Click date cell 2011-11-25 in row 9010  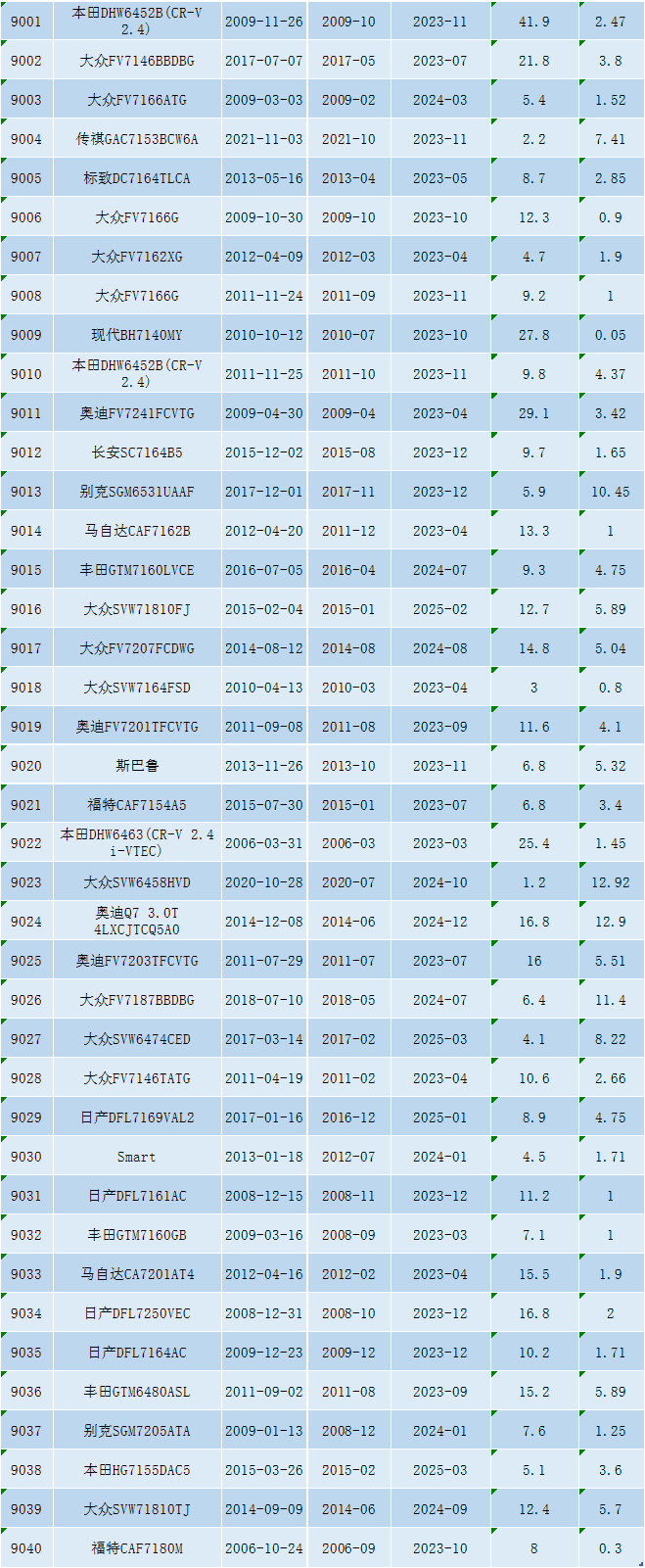264,374
